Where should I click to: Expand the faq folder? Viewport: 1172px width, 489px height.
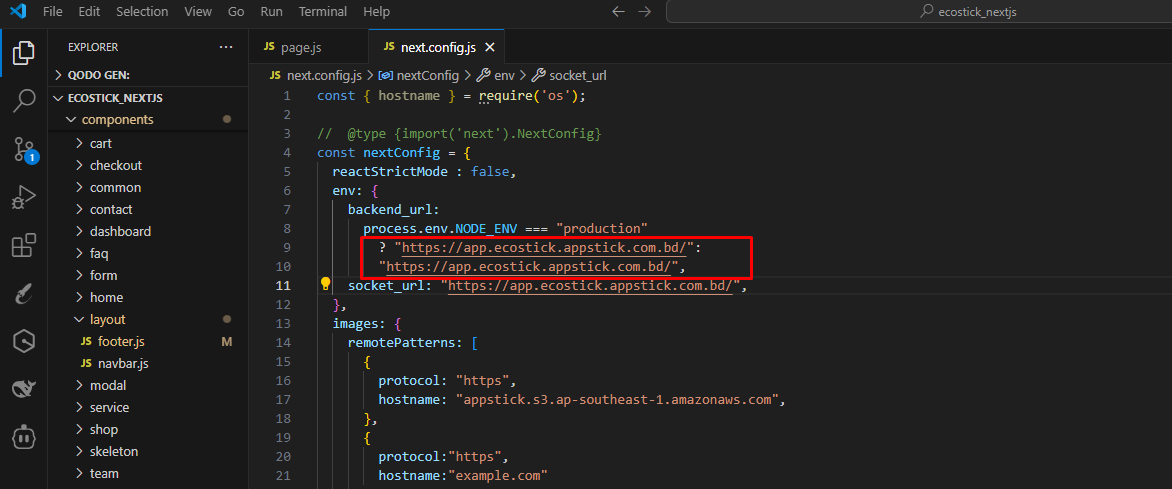[147, 253]
